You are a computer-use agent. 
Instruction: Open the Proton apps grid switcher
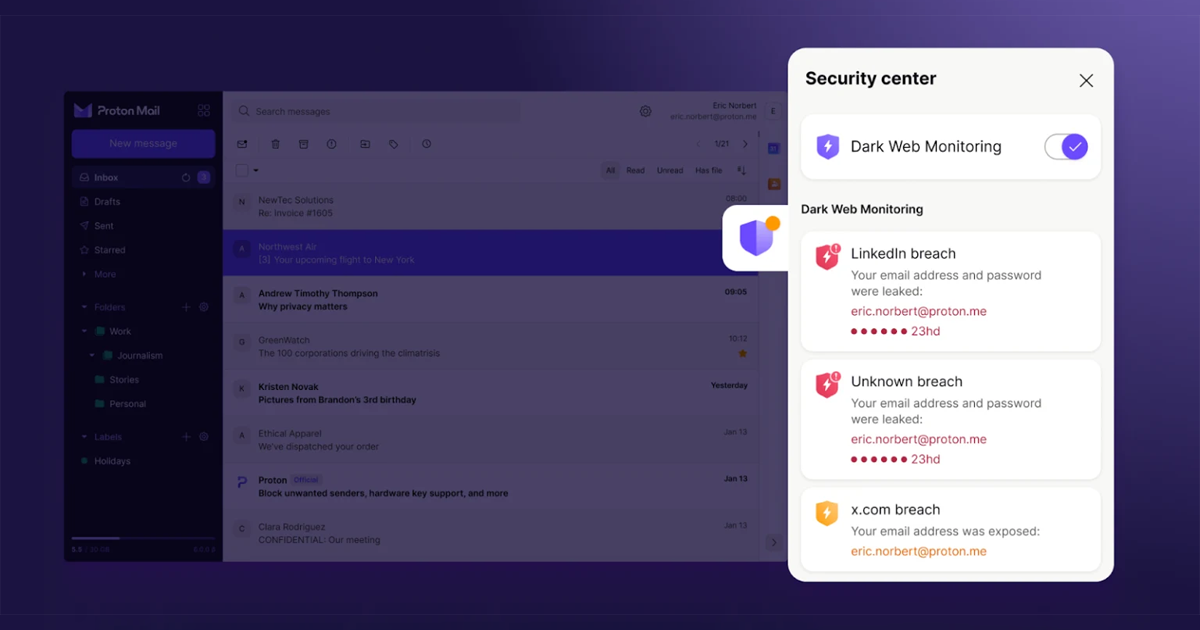[204, 111]
